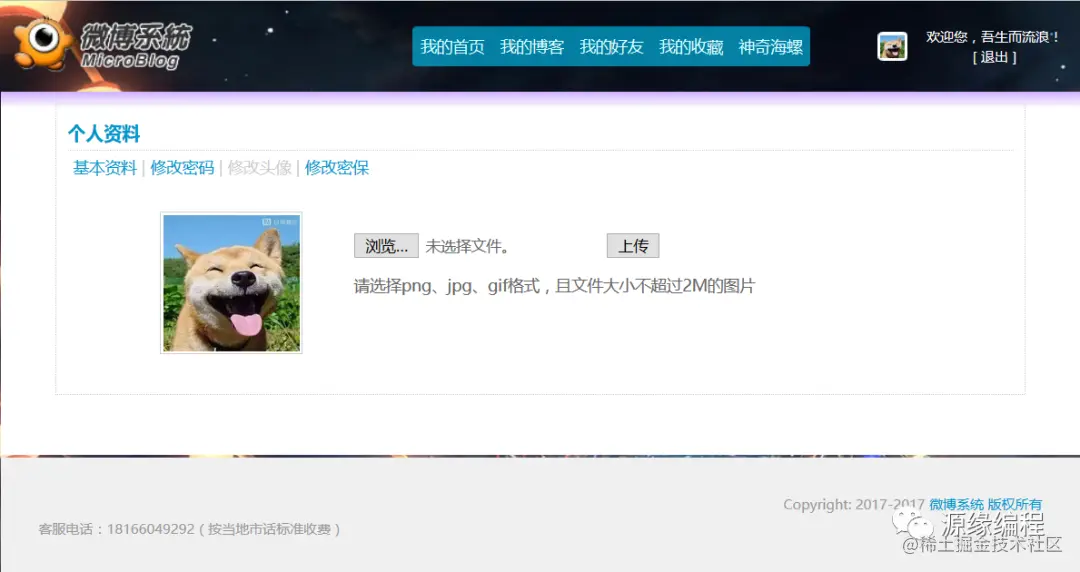Open the 修改密保 tab

[337, 167]
